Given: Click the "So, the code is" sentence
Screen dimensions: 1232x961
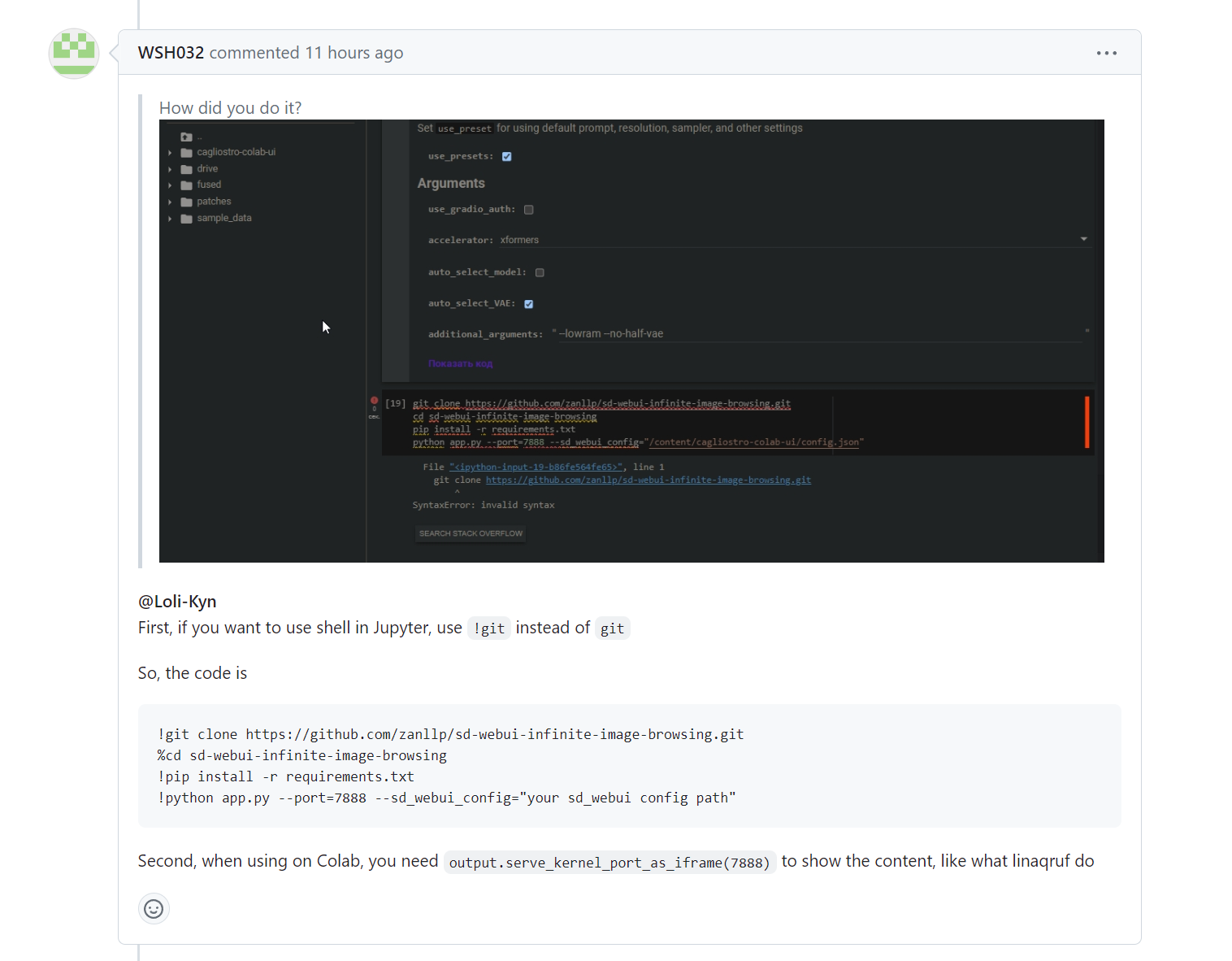Looking at the screenshot, I should 193,673.
